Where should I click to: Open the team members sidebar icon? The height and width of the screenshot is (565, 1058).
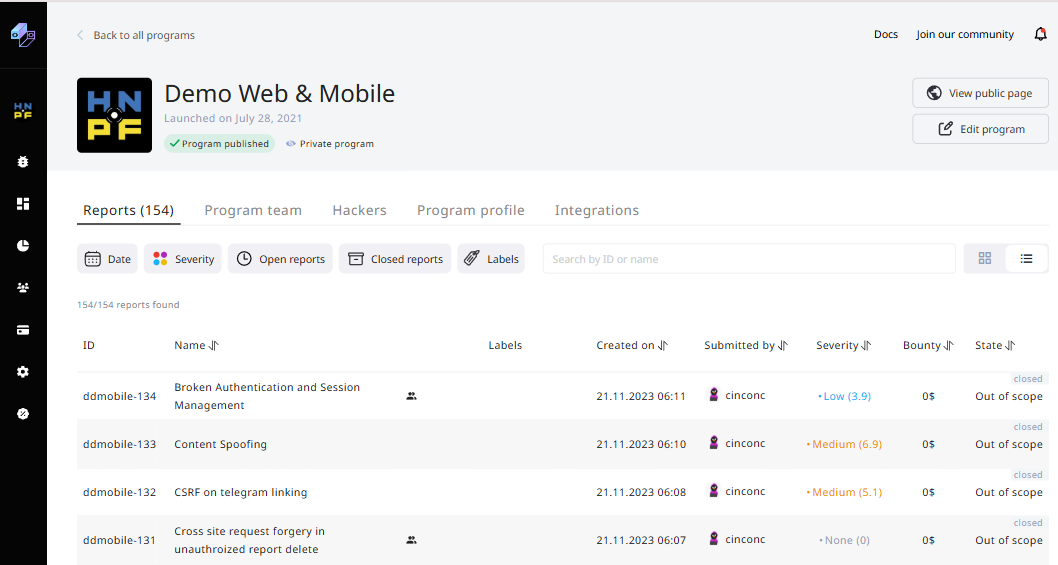23,288
